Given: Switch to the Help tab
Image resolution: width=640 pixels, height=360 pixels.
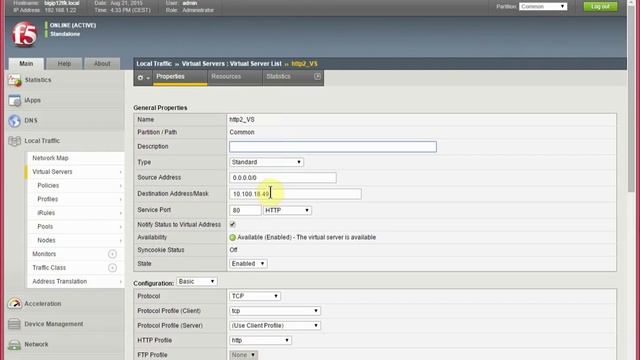Looking at the screenshot, I should 64,64.
